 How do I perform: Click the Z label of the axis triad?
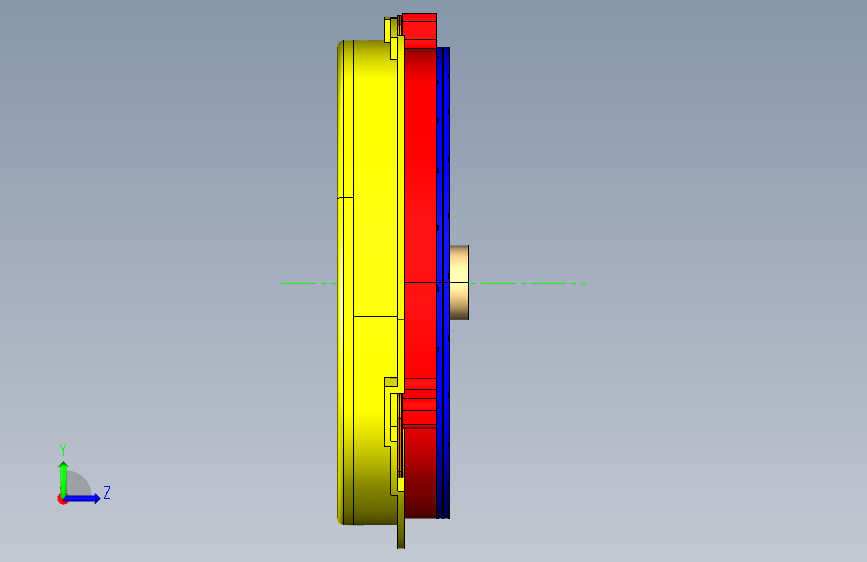[107, 492]
